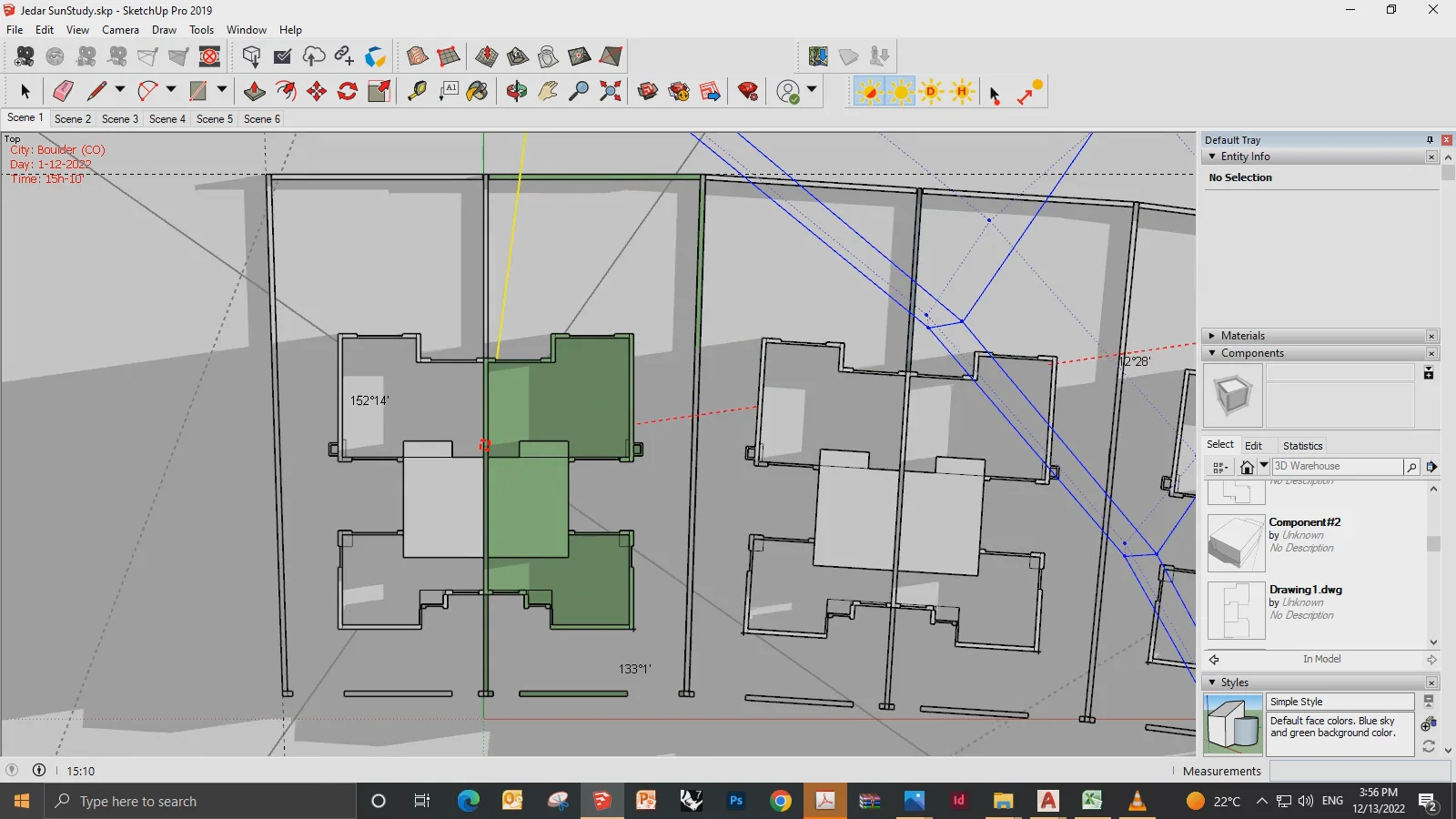
Task: Open the Extension Manager ruby icon
Action: pyautogui.click(x=748, y=91)
